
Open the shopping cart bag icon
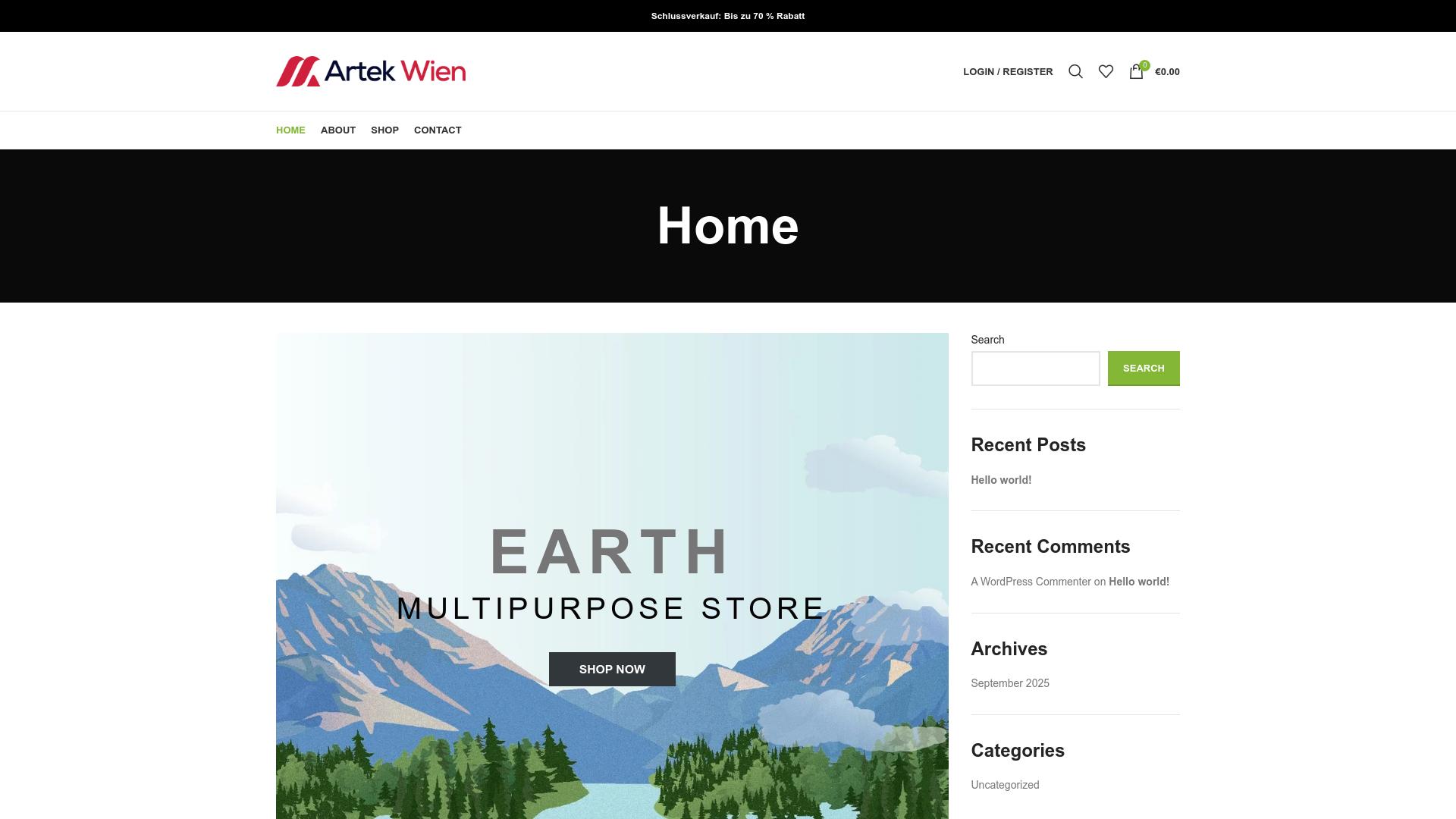pyautogui.click(x=1136, y=72)
